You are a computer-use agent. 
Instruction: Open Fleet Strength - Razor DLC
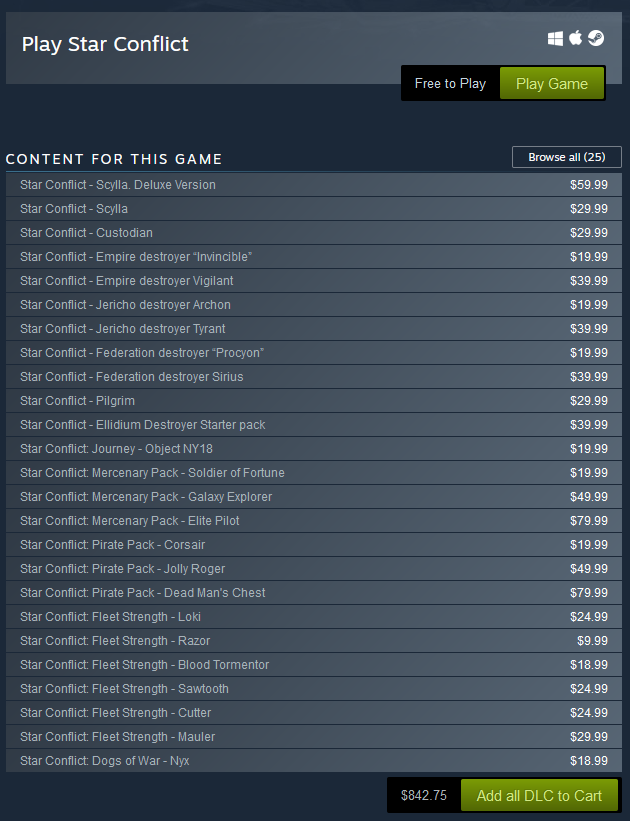click(x=314, y=641)
